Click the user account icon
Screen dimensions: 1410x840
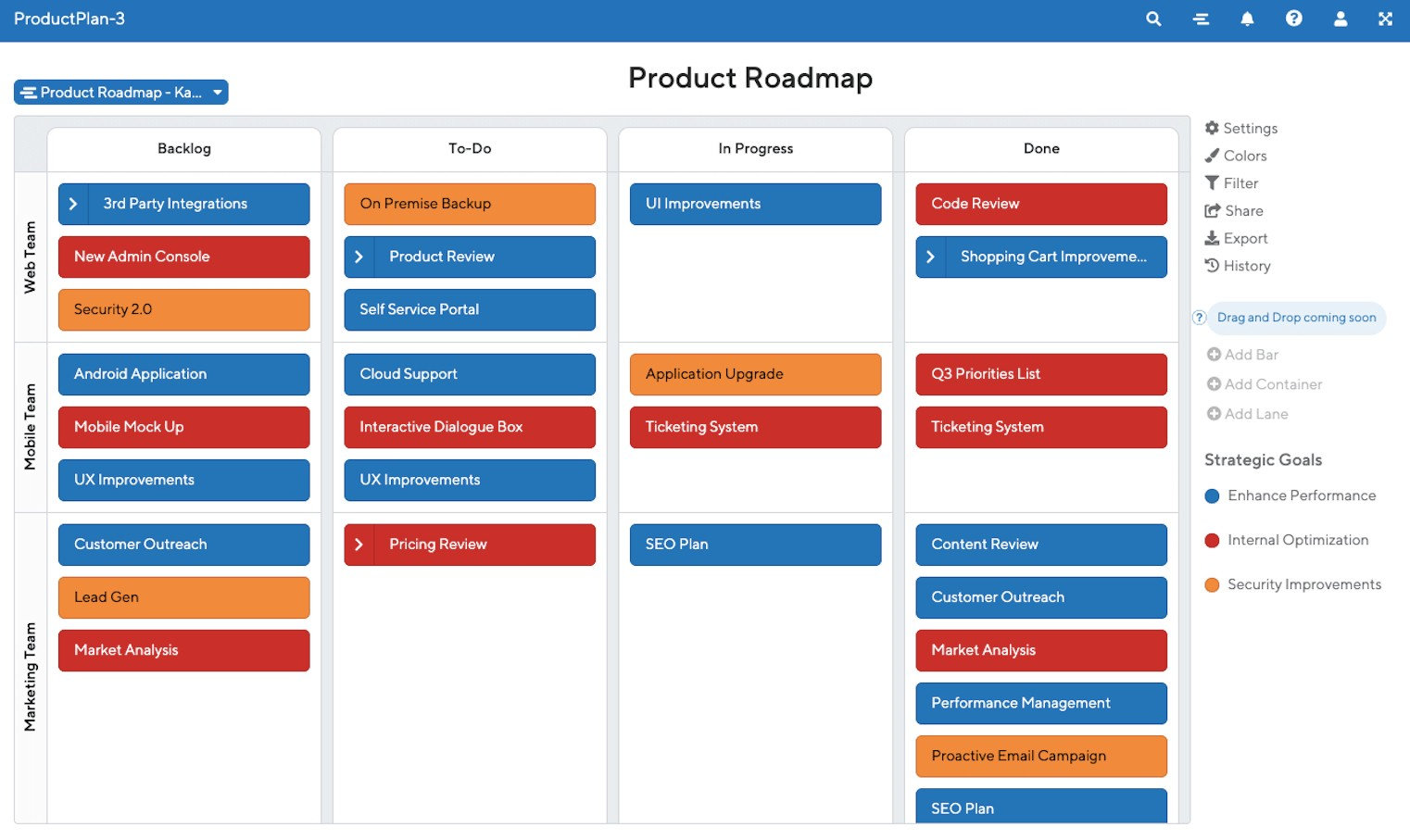pyautogui.click(x=1340, y=19)
